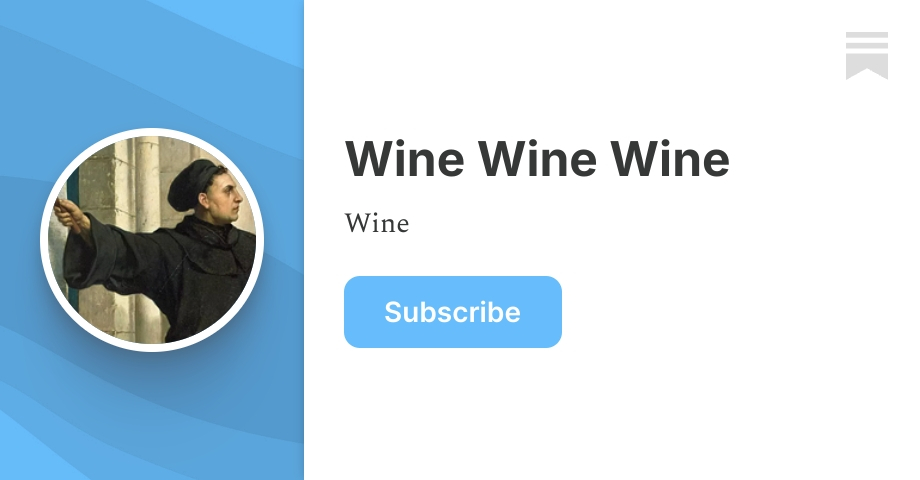The width and height of the screenshot is (920, 480).
Task: Click the middle "Wine" word in the heading
Action: point(537,159)
